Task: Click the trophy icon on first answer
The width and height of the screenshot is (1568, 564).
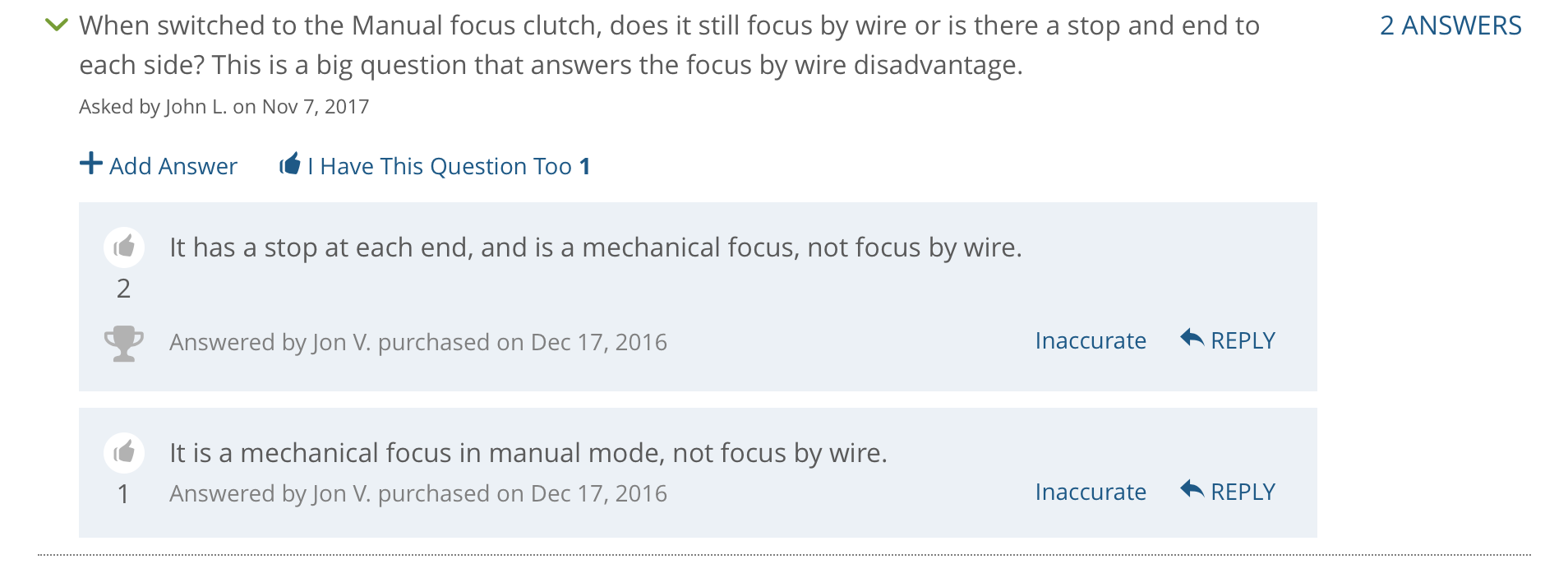Action: [124, 344]
